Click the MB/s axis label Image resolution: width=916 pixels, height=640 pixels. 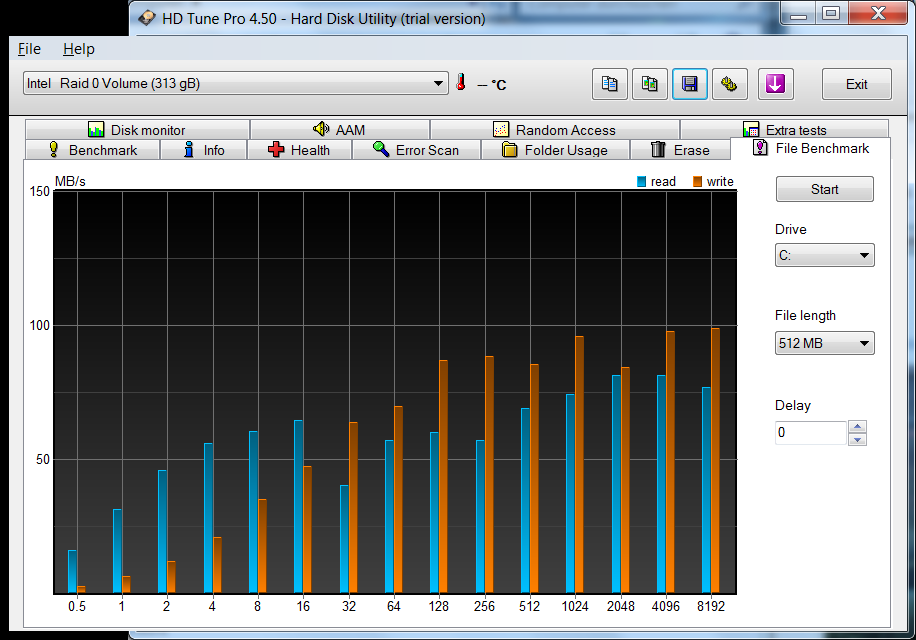coord(70,182)
